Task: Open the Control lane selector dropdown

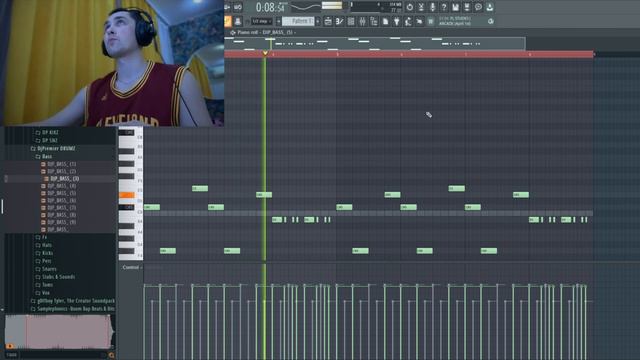Action: tap(132, 267)
